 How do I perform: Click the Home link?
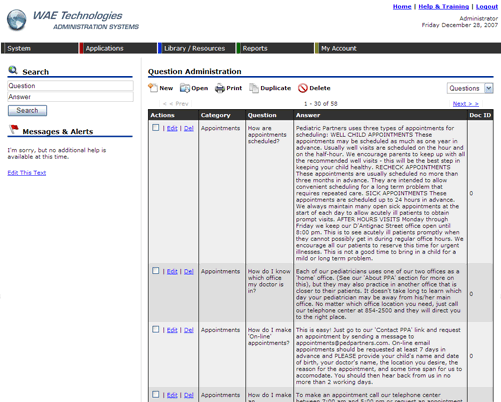[402, 7]
